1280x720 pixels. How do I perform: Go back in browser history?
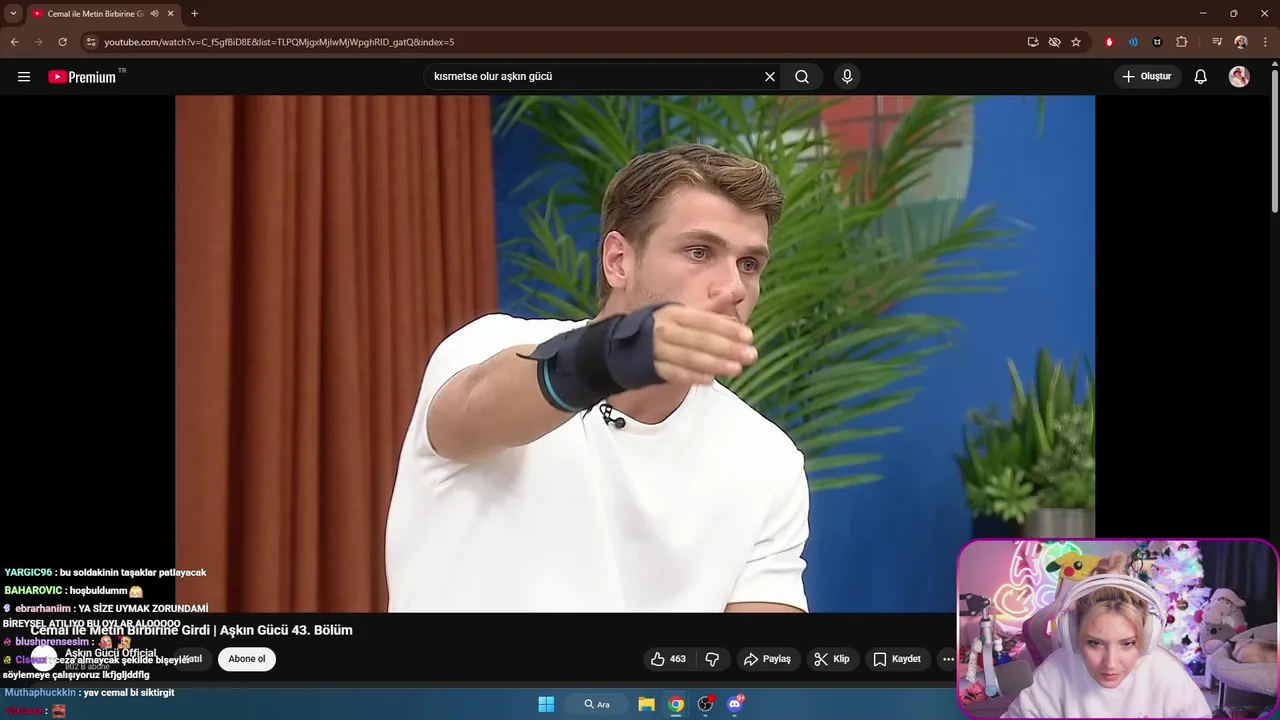pyautogui.click(x=14, y=42)
